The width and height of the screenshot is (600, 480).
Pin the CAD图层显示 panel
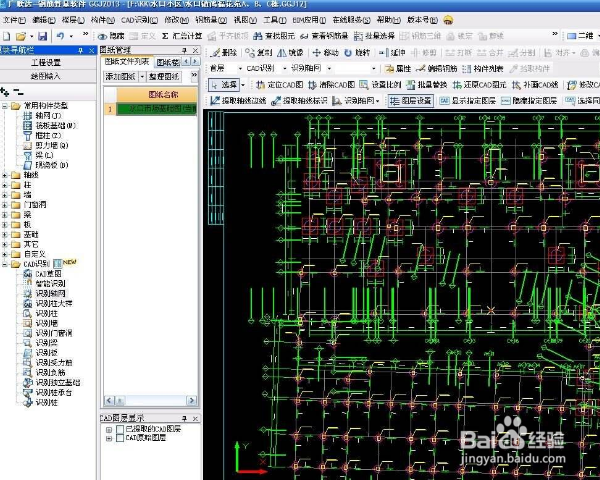(x=184, y=418)
